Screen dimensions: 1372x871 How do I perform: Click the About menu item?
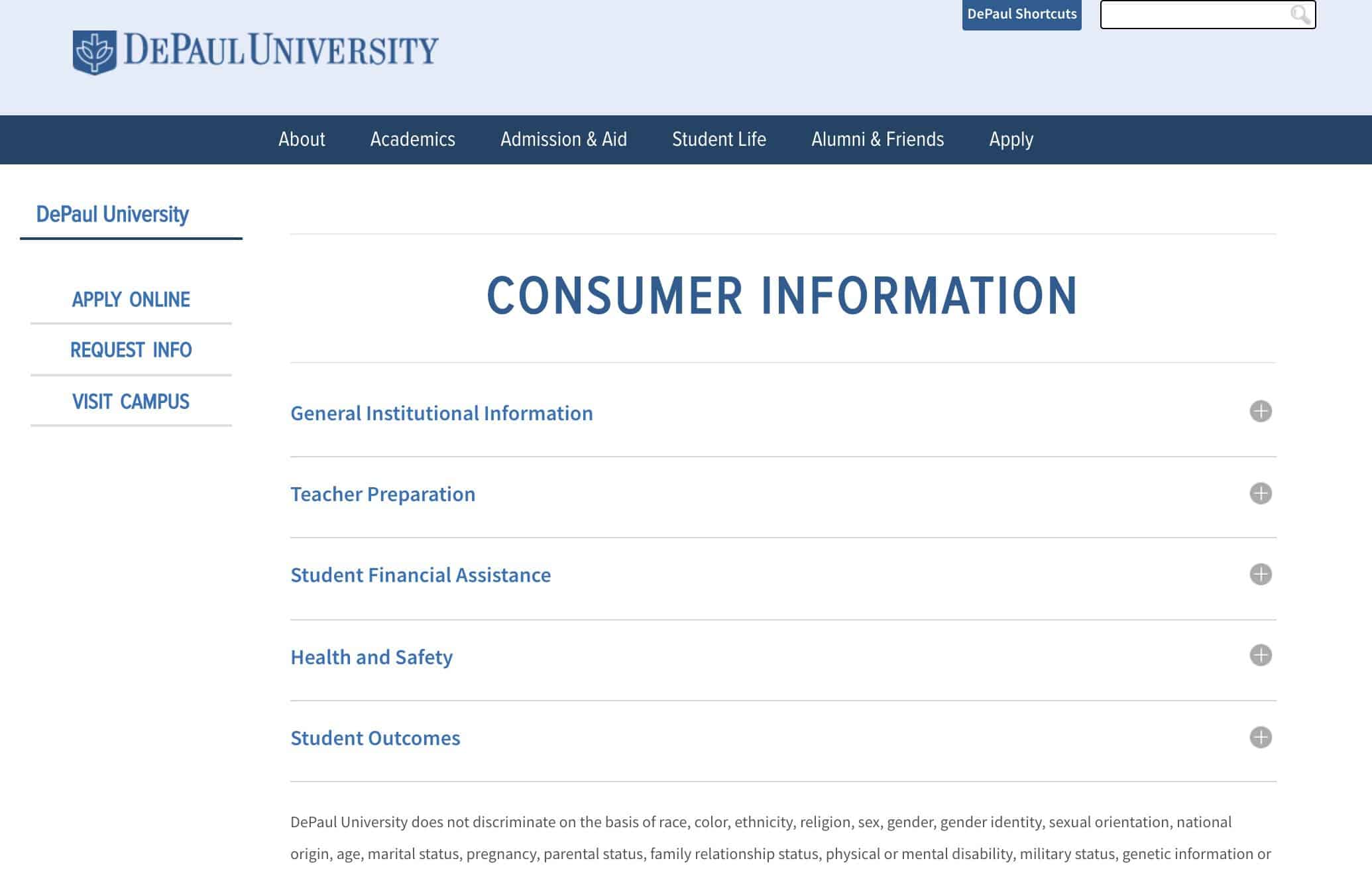click(301, 140)
